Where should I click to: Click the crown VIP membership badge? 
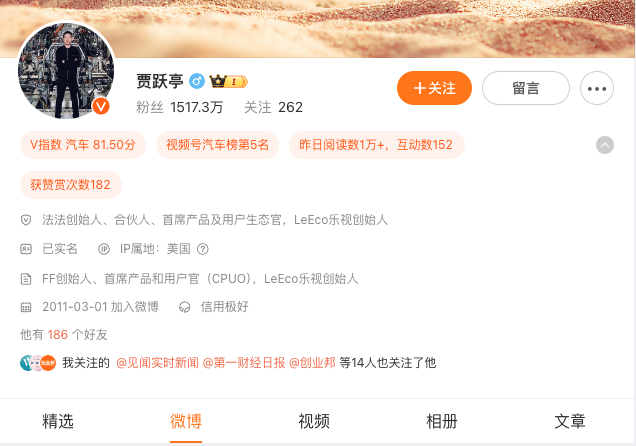228,81
